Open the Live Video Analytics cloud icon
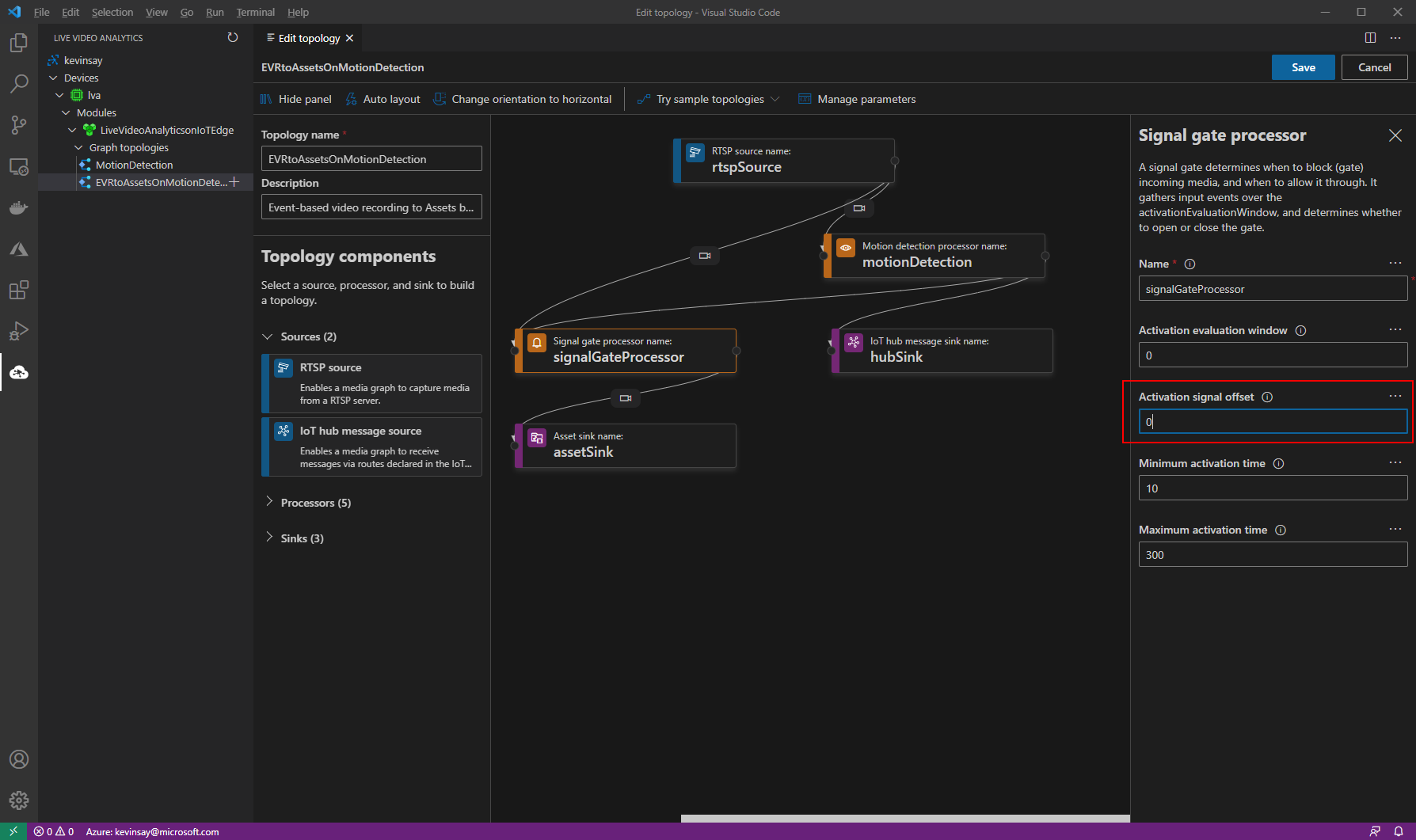This screenshot has height=840, width=1416. pos(19,372)
